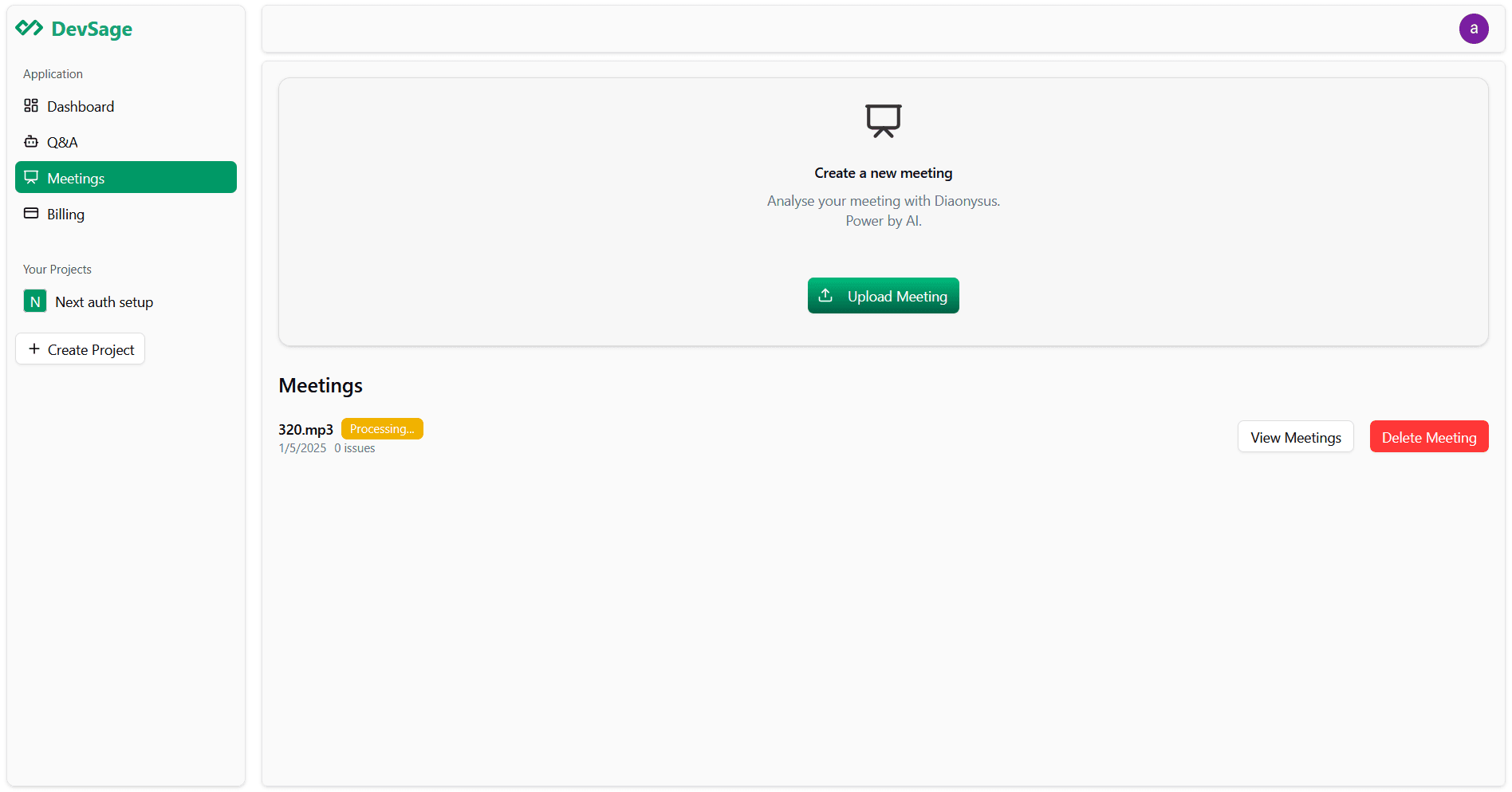
Task: Open the Dashboard page
Action: coord(81,107)
